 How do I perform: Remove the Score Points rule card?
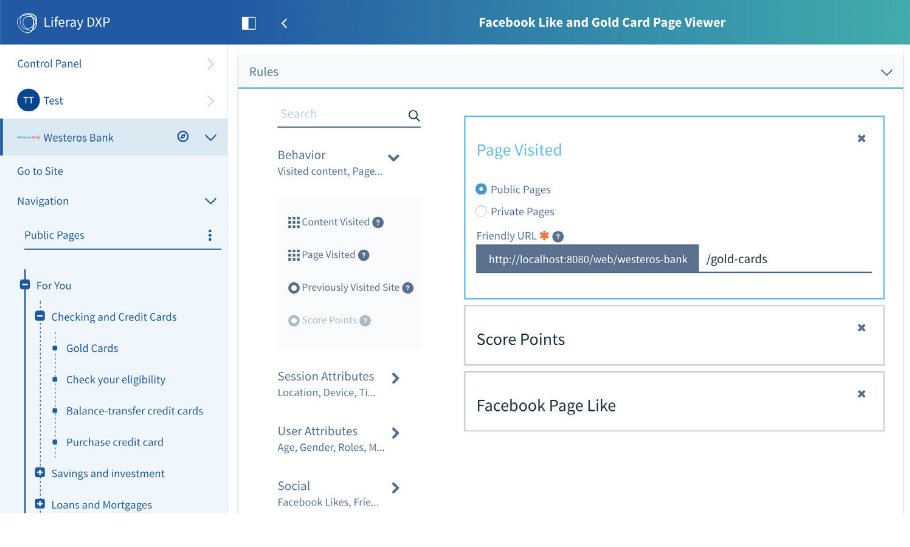[x=861, y=328]
